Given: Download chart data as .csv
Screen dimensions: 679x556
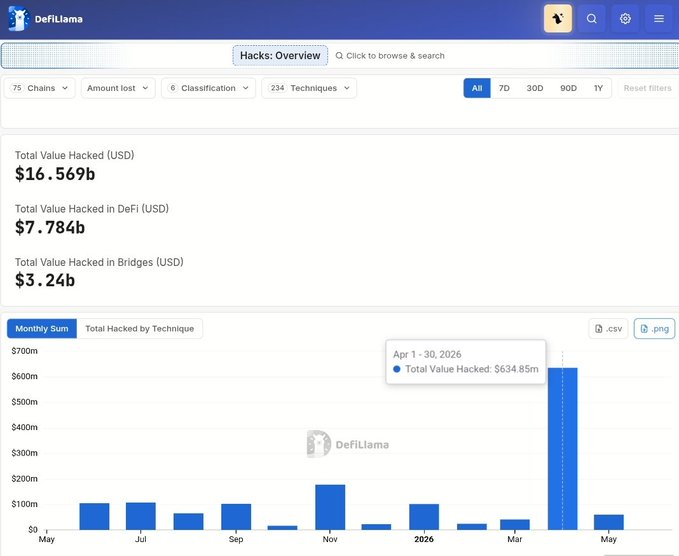Looking at the screenshot, I should click(608, 329).
